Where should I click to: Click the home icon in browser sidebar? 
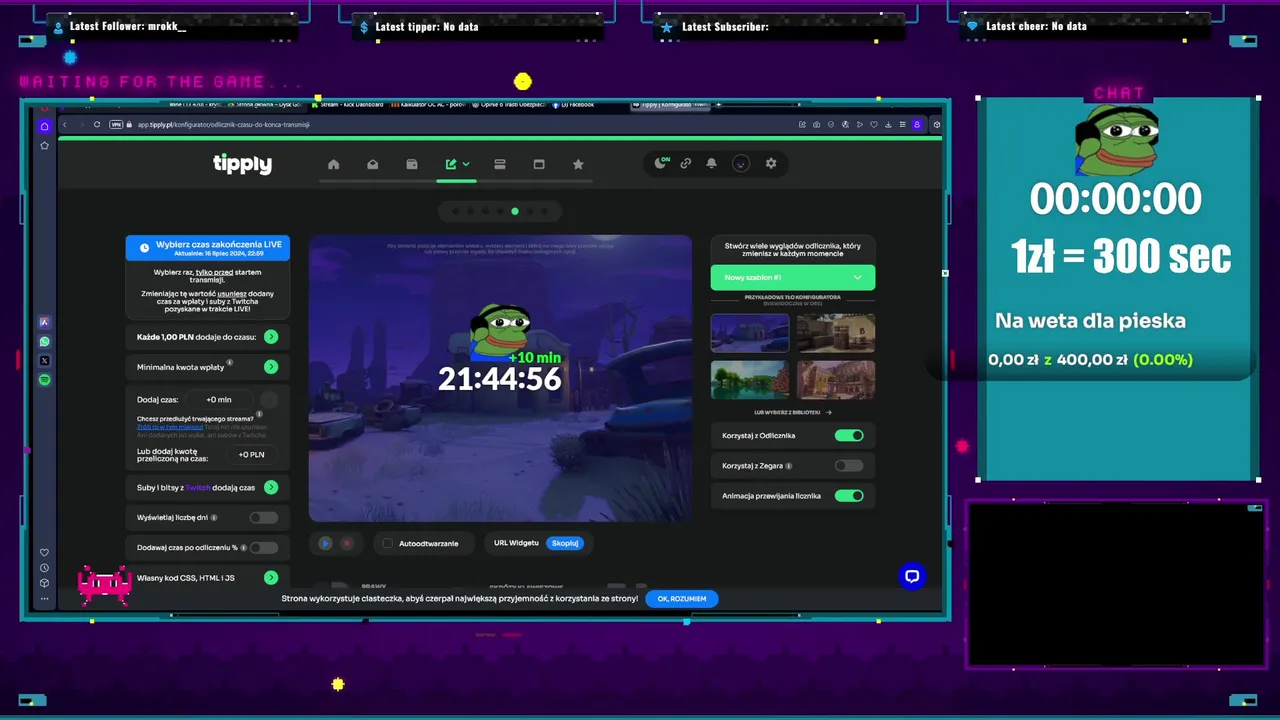coord(44,126)
